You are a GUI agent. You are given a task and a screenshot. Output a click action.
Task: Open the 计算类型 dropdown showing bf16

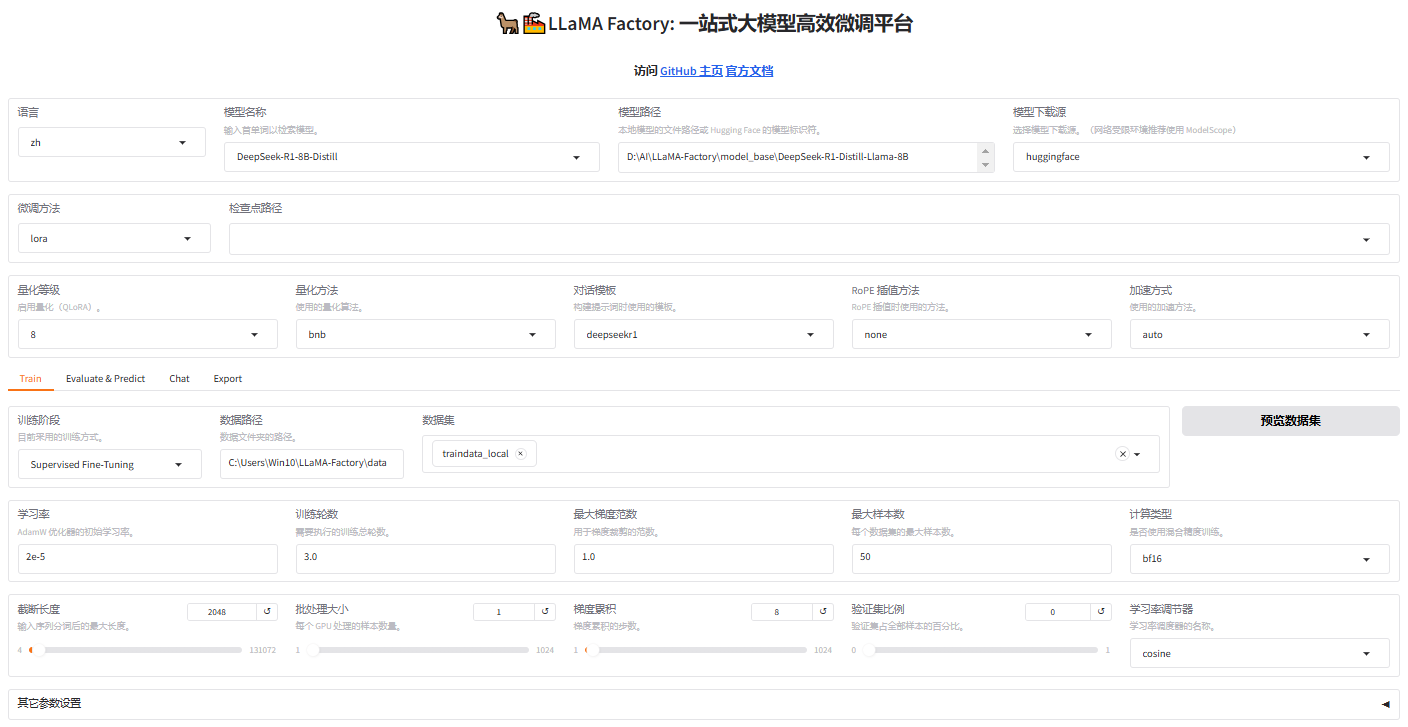(1259, 559)
